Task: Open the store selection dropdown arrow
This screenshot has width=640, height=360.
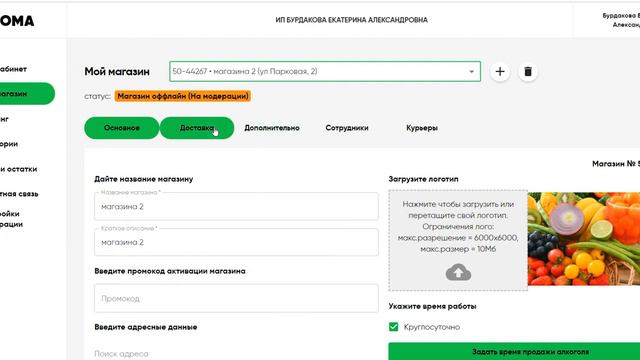Action: tap(471, 71)
